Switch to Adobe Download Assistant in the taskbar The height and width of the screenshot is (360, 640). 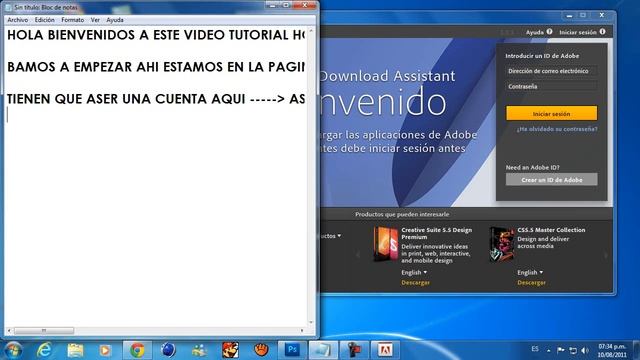pos(385,350)
